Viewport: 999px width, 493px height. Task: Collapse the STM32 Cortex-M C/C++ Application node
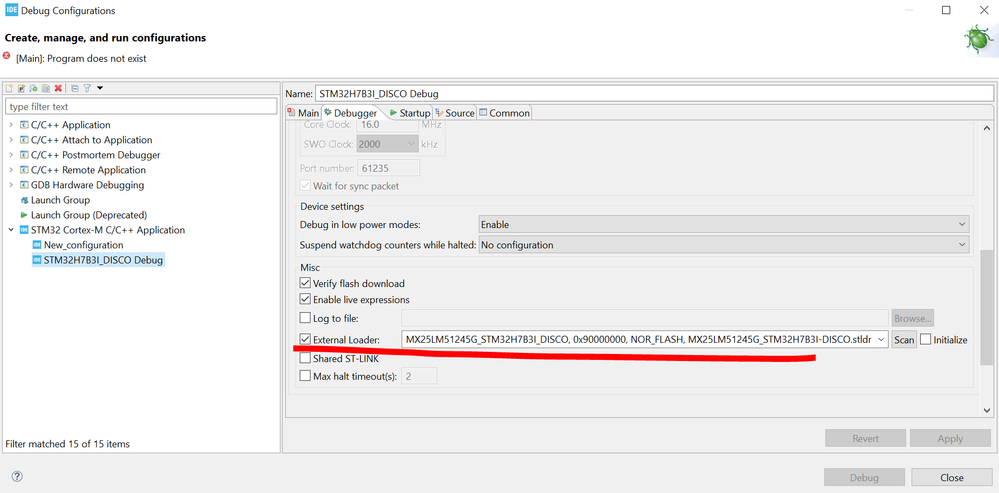(11, 230)
